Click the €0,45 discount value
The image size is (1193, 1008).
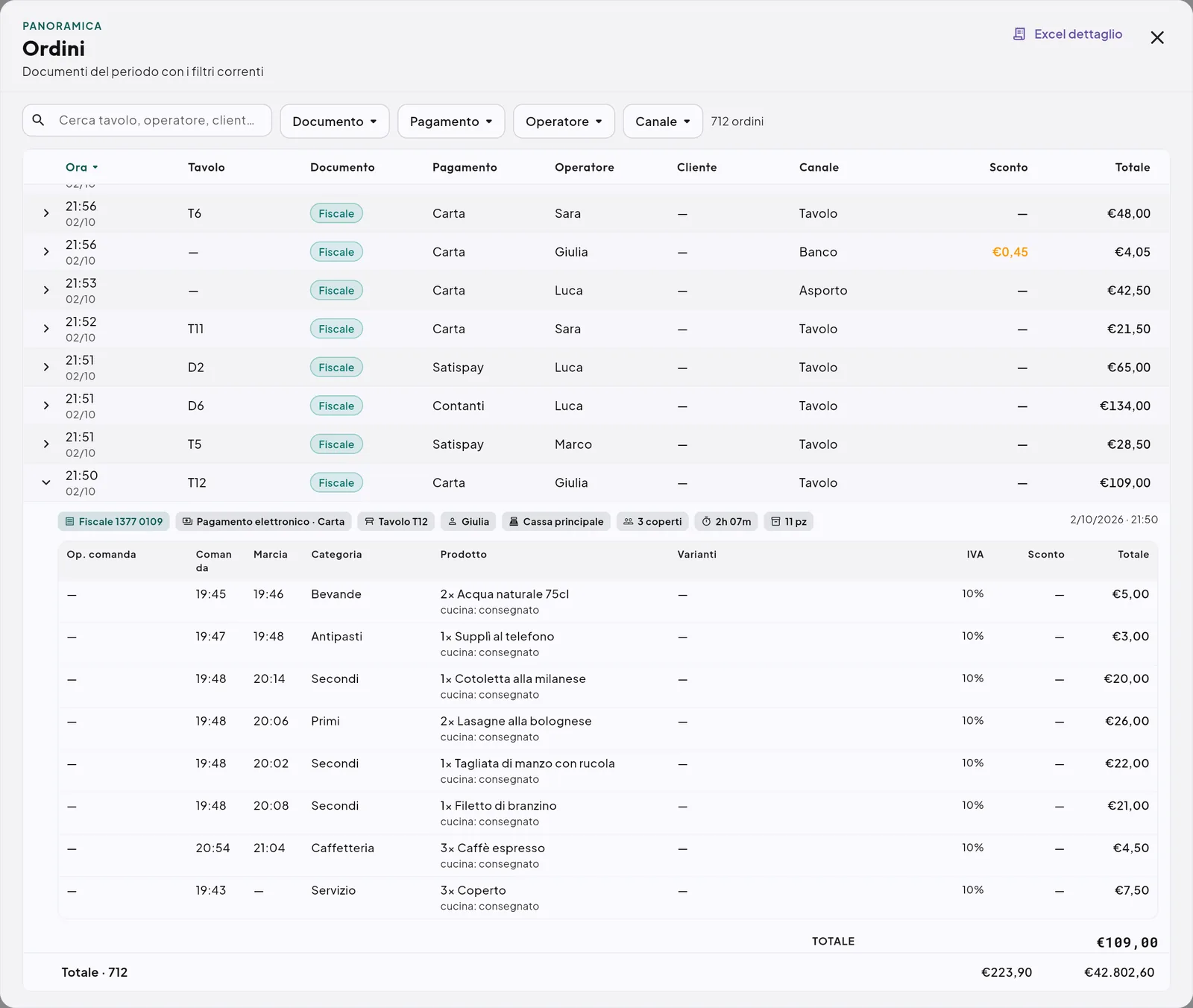[x=1010, y=252]
